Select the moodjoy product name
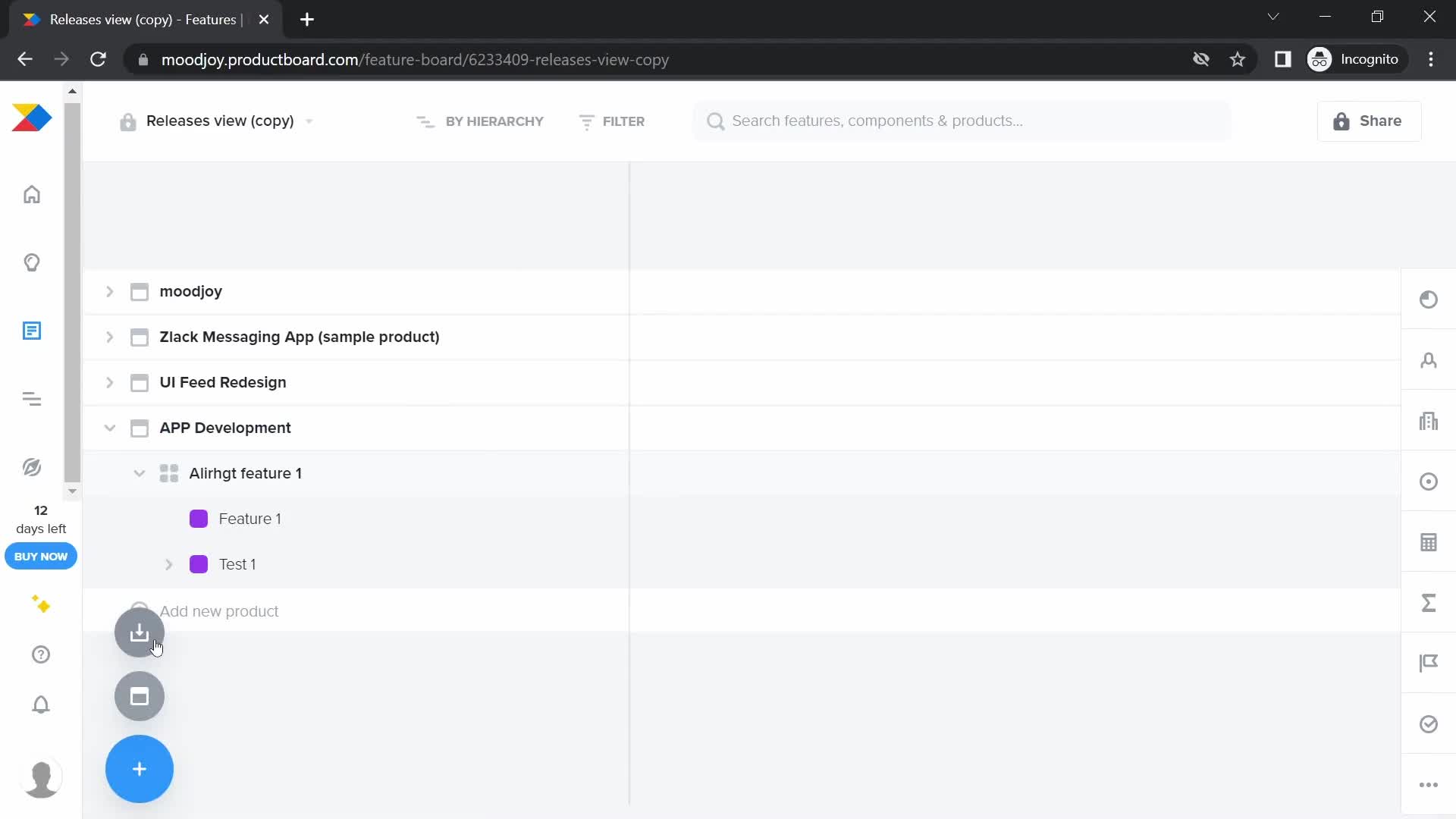1456x819 pixels. click(x=190, y=291)
